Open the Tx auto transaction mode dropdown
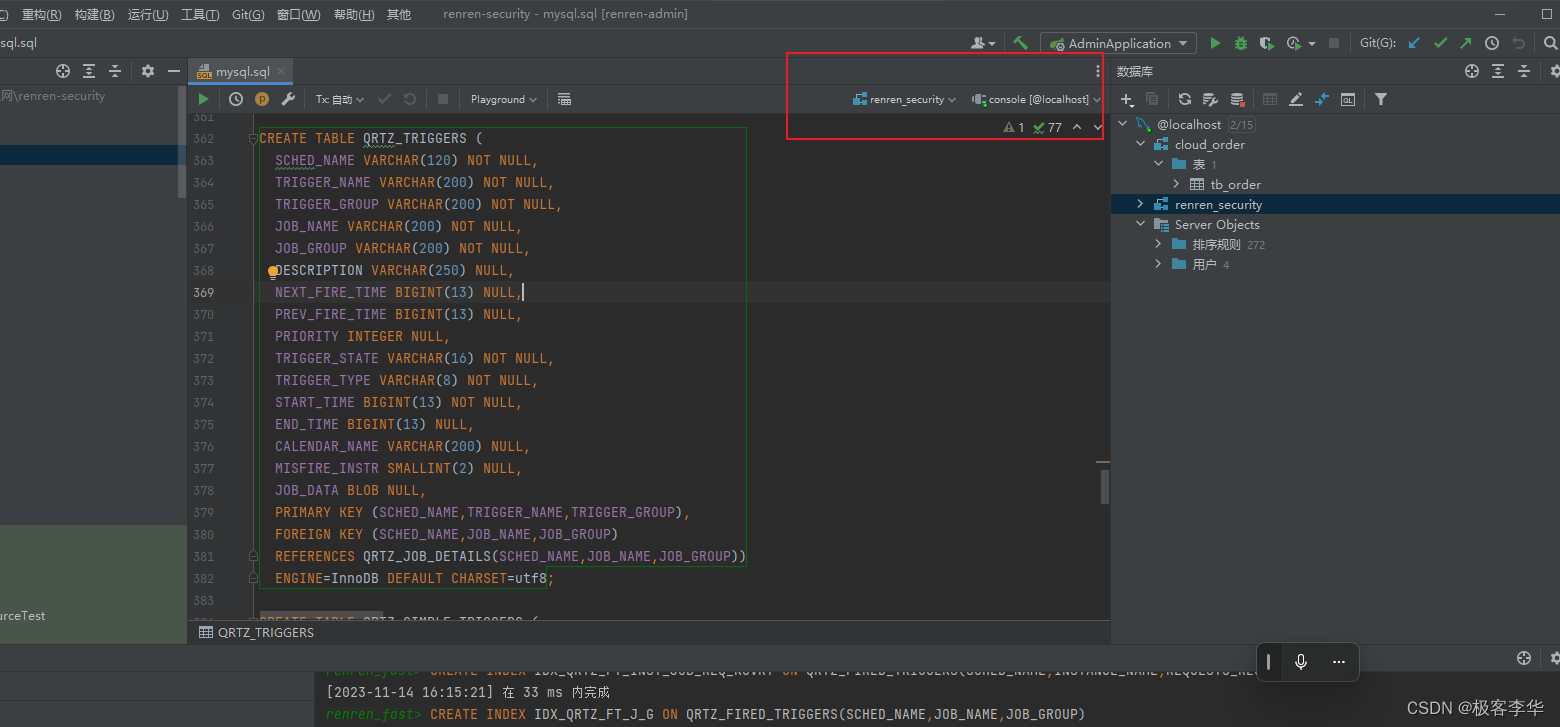 coord(340,99)
